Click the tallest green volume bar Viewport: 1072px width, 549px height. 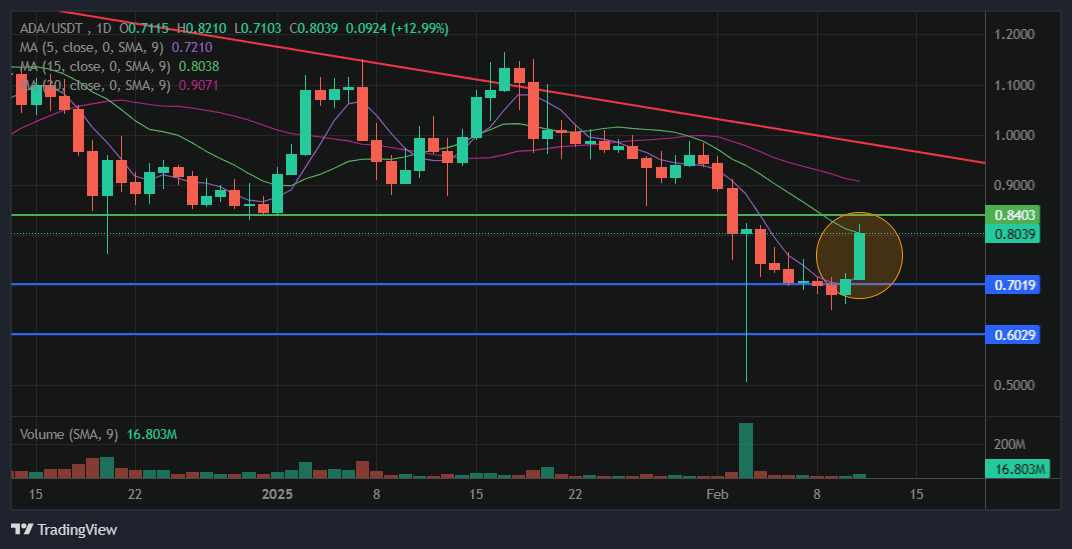coord(745,449)
